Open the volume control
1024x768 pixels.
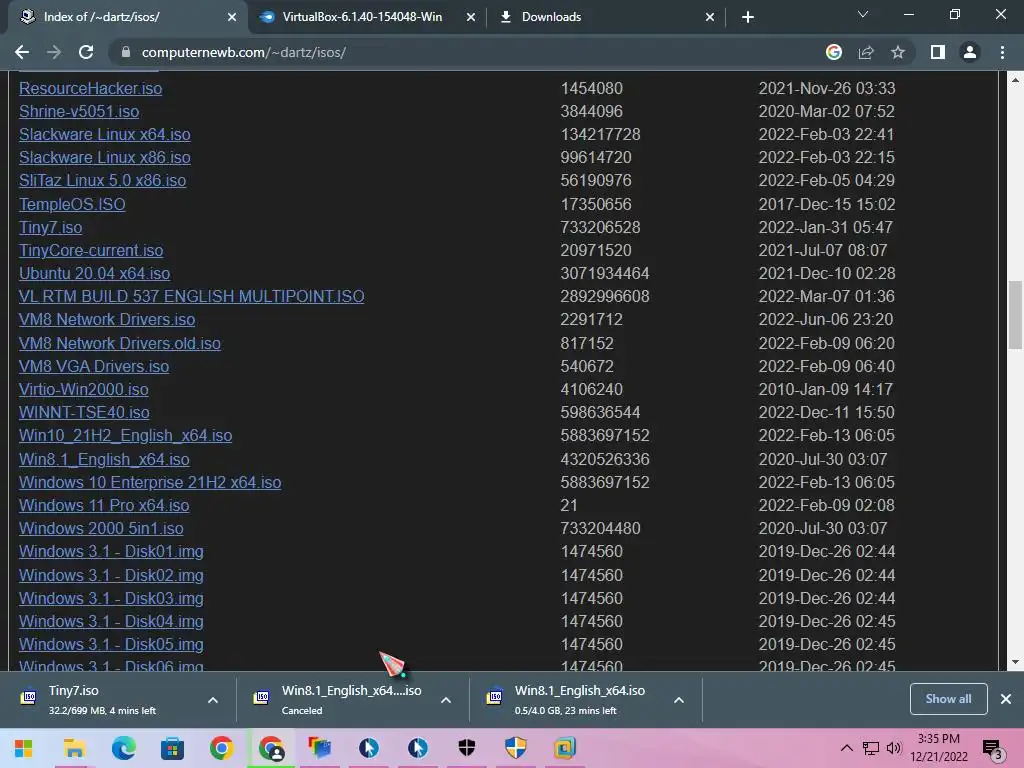pos(894,748)
